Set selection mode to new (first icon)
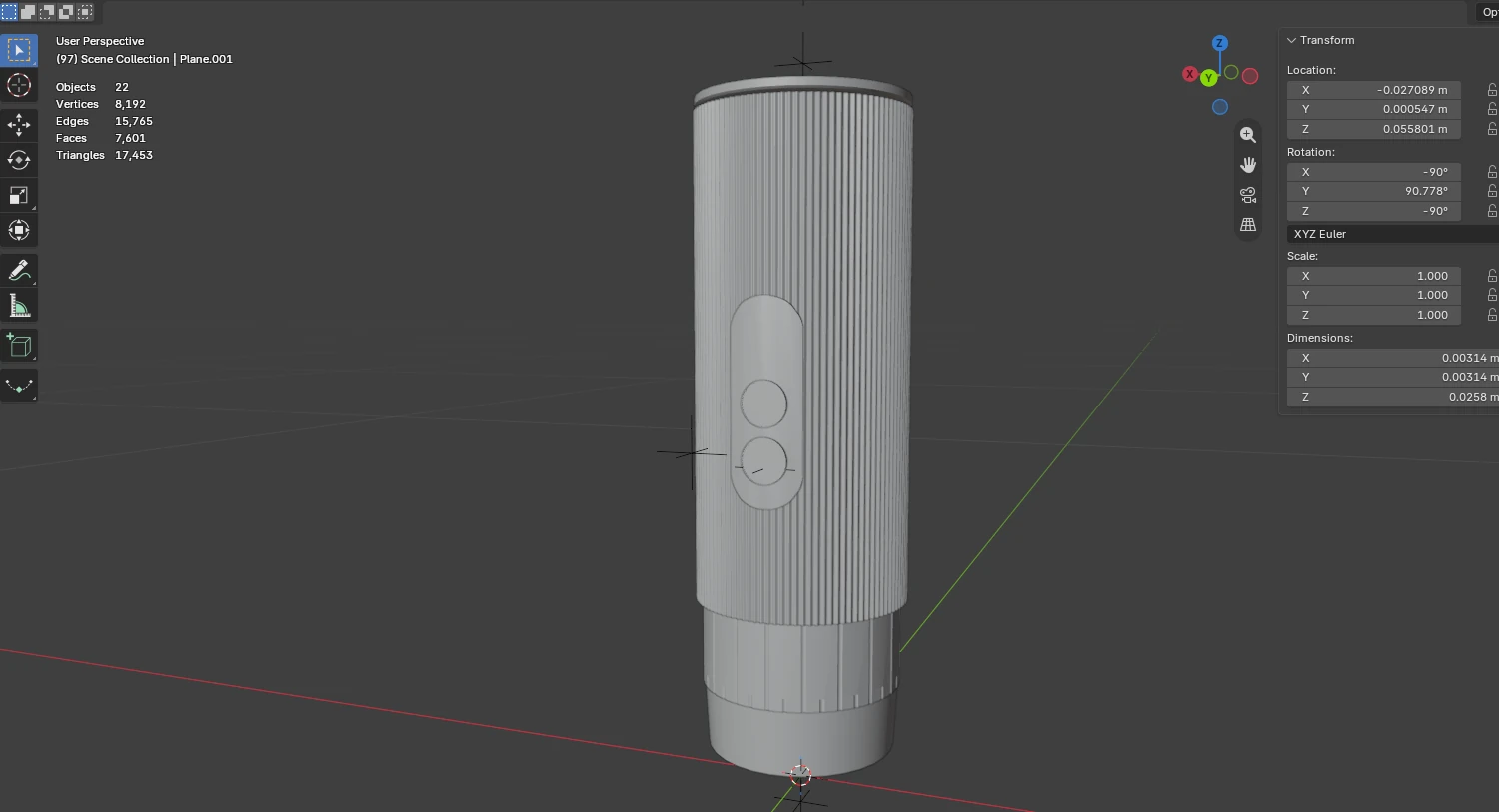1499x812 pixels. click(9, 12)
